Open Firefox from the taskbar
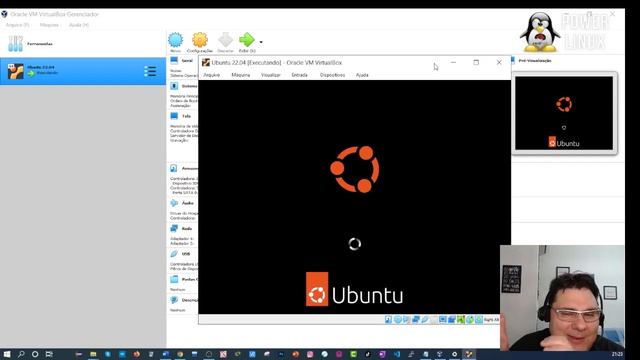 point(137,354)
